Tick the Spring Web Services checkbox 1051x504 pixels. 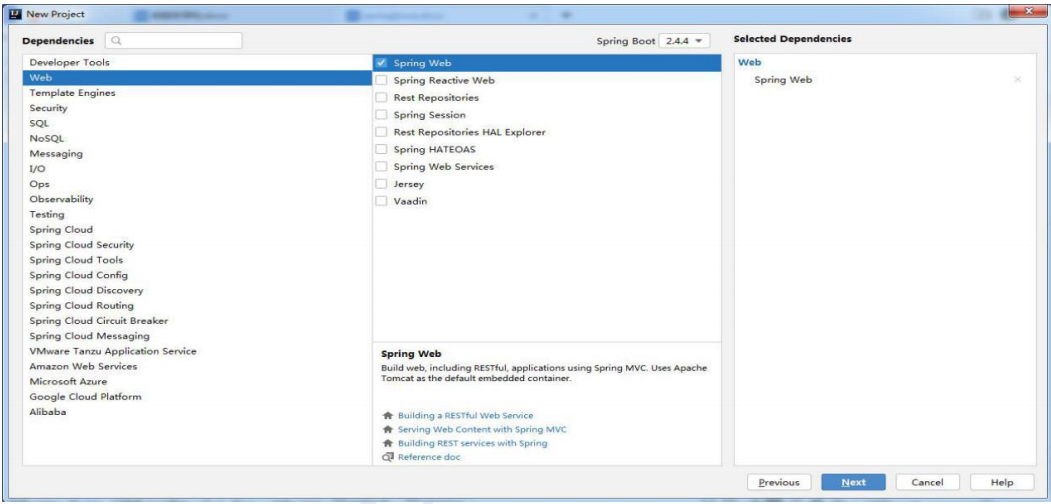(x=381, y=167)
